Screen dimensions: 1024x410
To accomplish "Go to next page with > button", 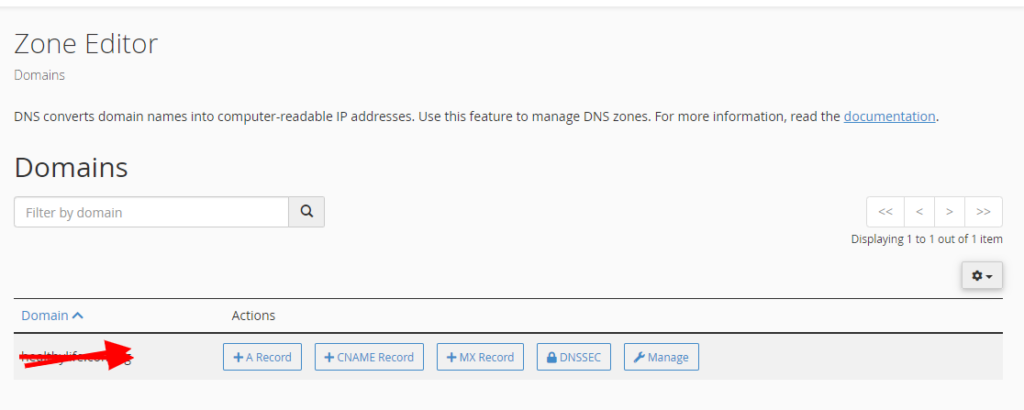I will (x=950, y=212).
